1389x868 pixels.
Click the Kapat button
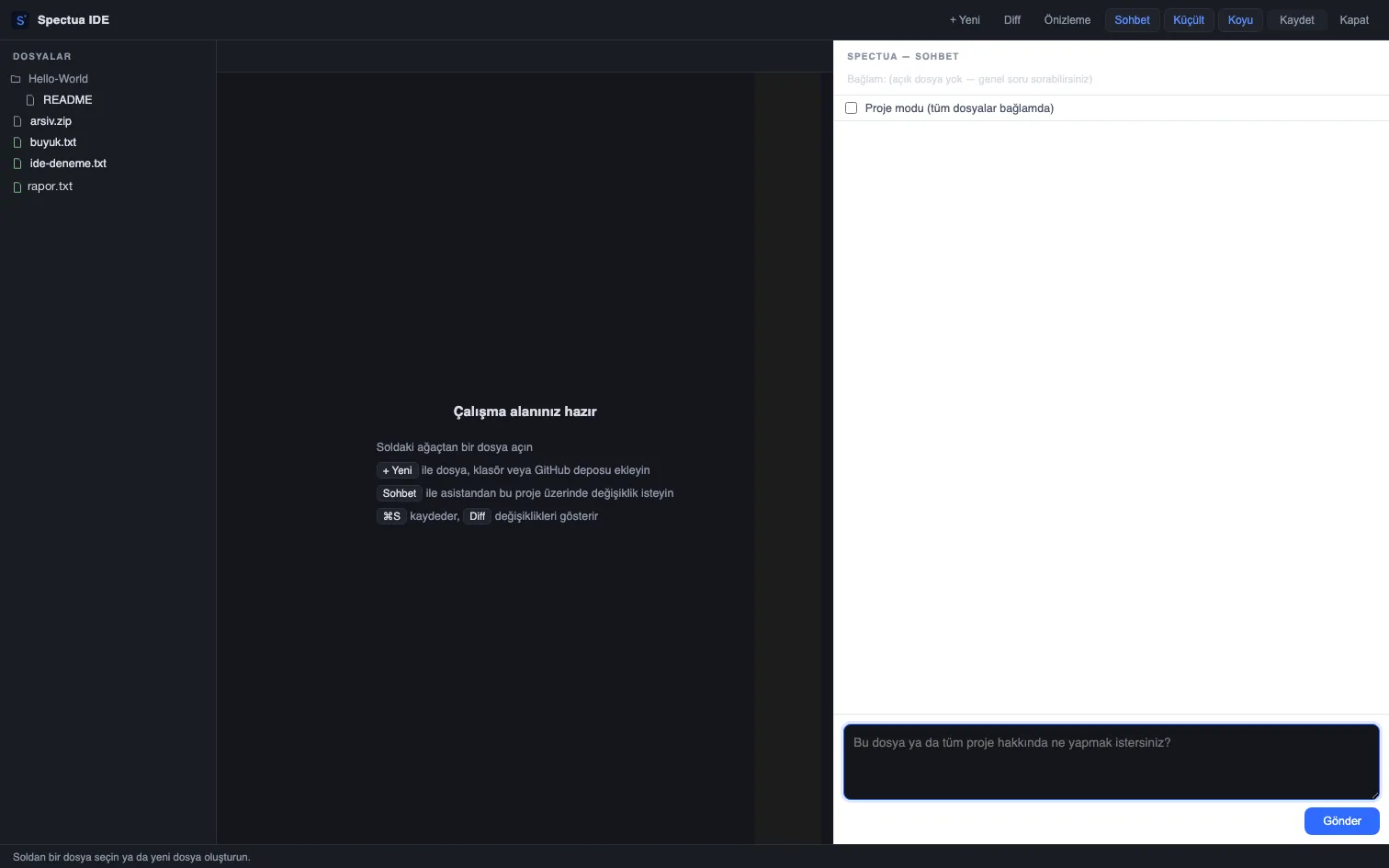click(1354, 20)
